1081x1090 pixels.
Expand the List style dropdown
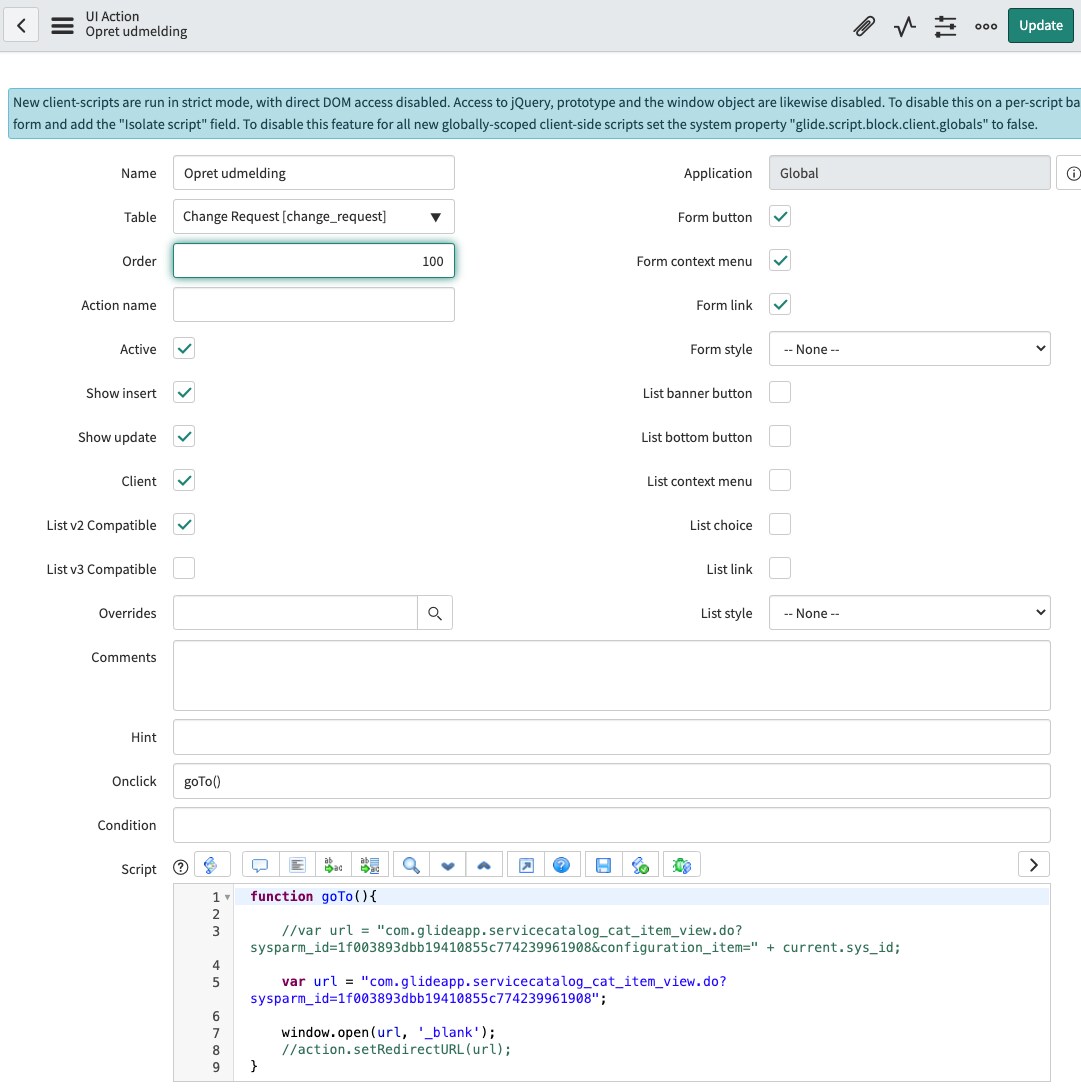pos(909,613)
